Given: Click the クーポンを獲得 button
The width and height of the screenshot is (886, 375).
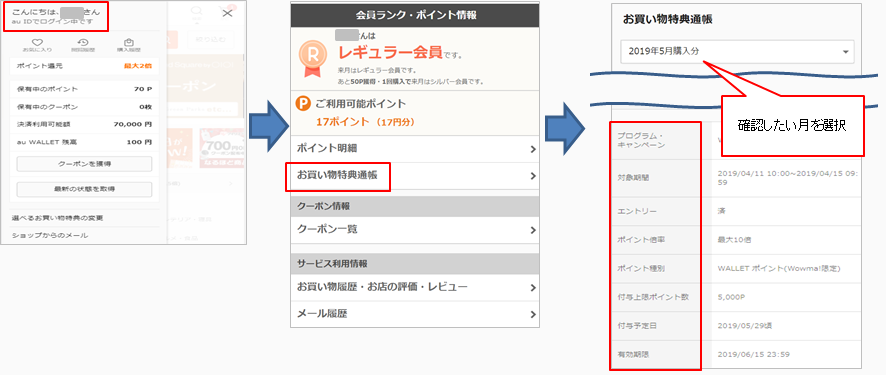Looking at the screenshot, I should pyautogui.click(x=84, y=164).
